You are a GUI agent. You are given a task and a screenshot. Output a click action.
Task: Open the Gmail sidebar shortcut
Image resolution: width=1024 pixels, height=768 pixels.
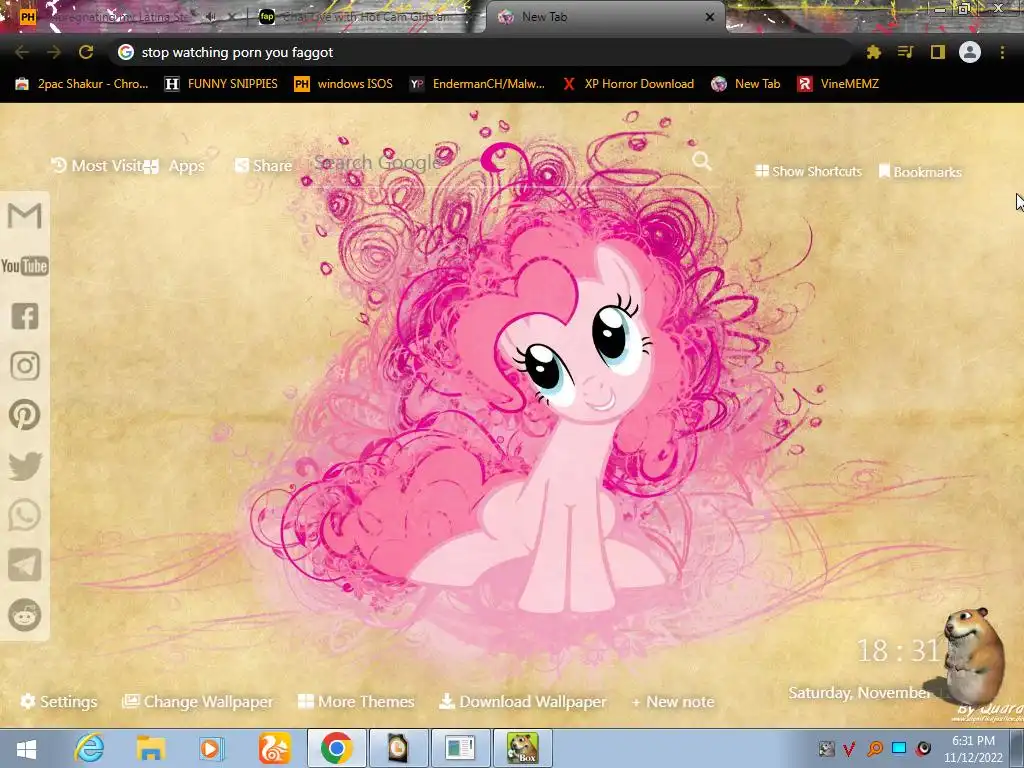(x=25, y=216)
